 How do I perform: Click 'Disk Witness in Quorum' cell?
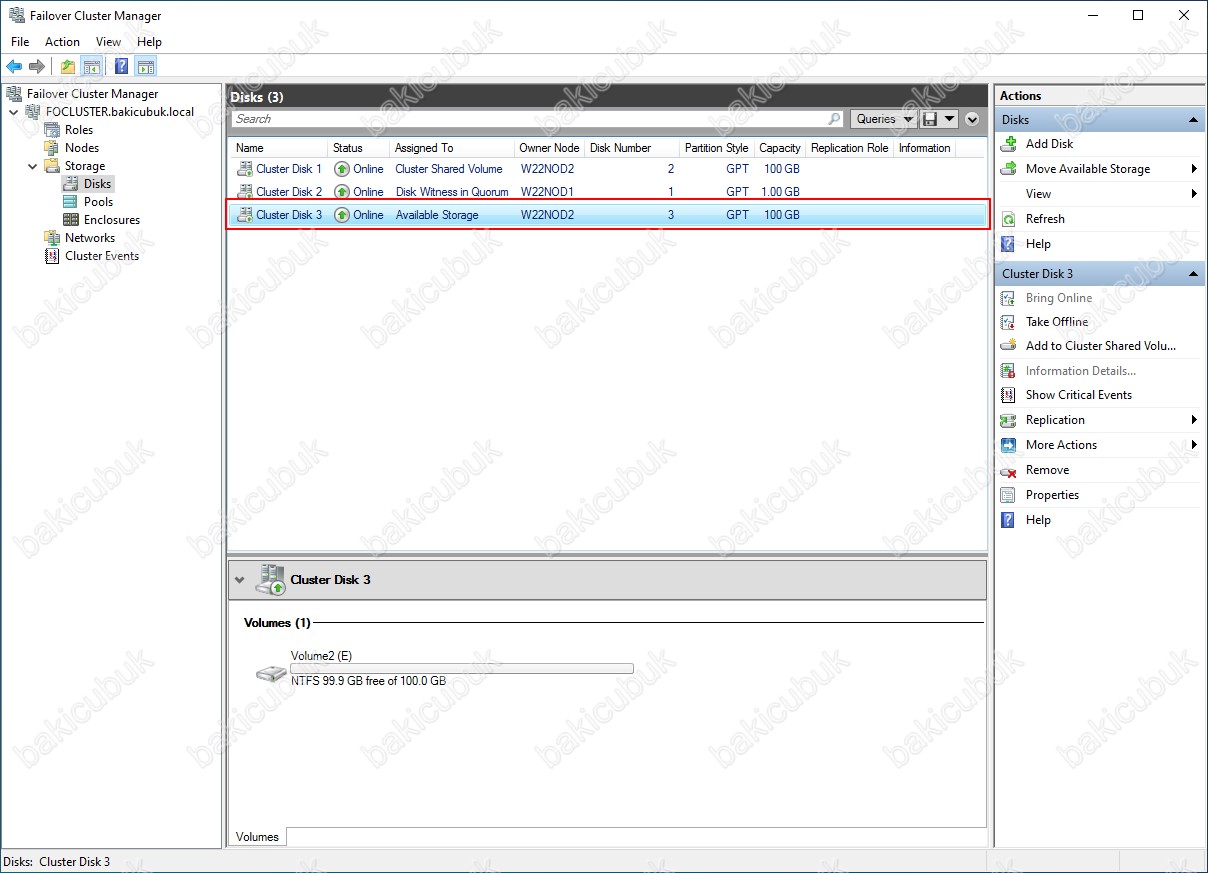(452, 192)
